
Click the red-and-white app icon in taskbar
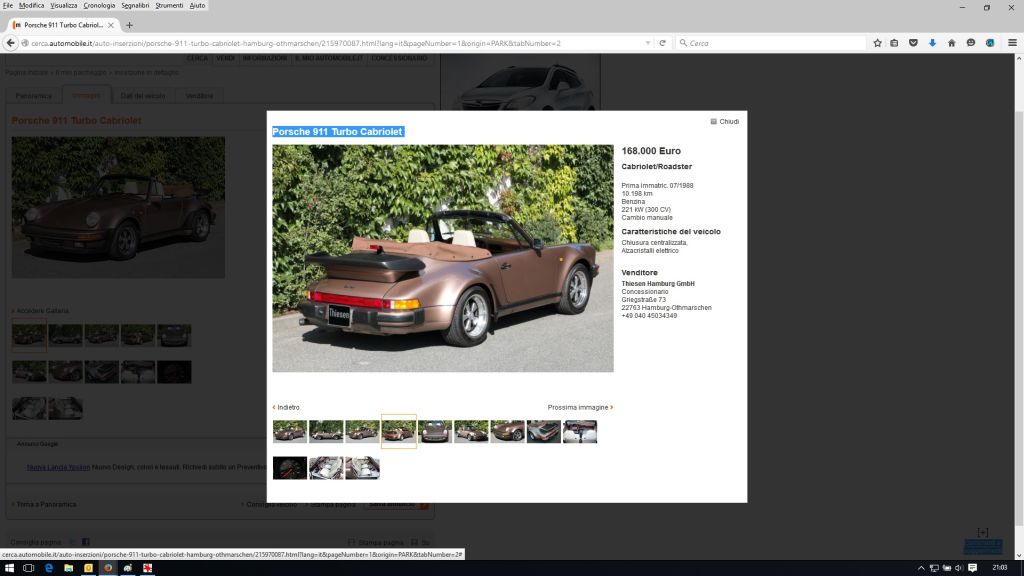click(148, 568)
